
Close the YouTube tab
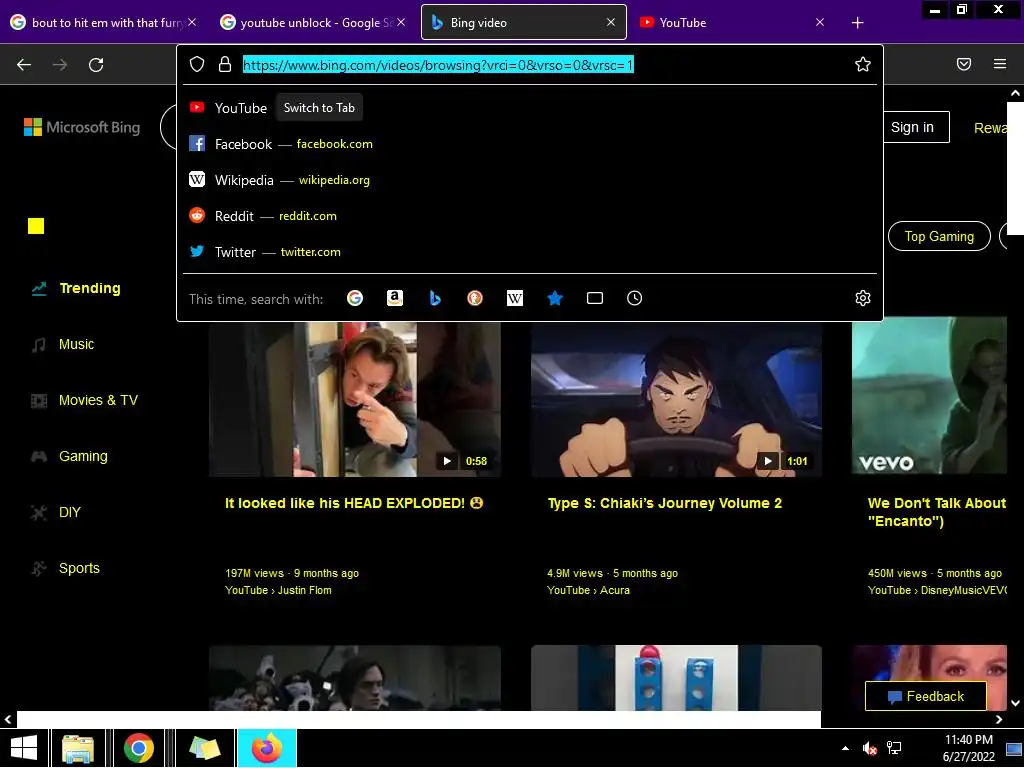tap(820, 22)
